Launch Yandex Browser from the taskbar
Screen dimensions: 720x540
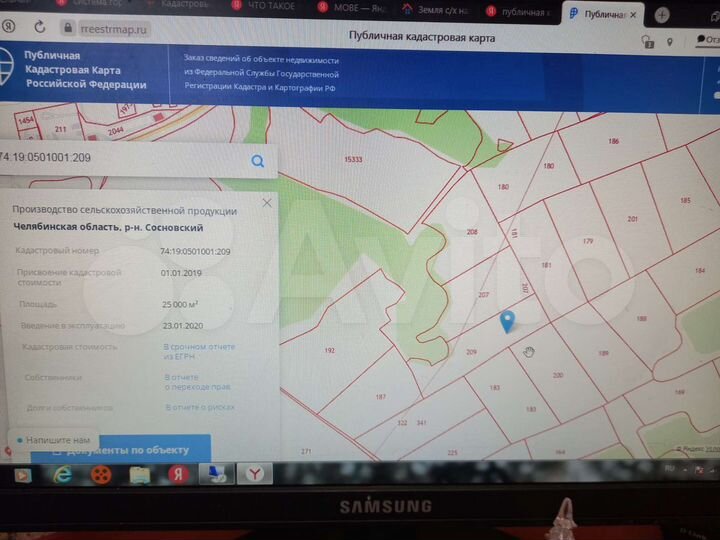coord(255,474)
